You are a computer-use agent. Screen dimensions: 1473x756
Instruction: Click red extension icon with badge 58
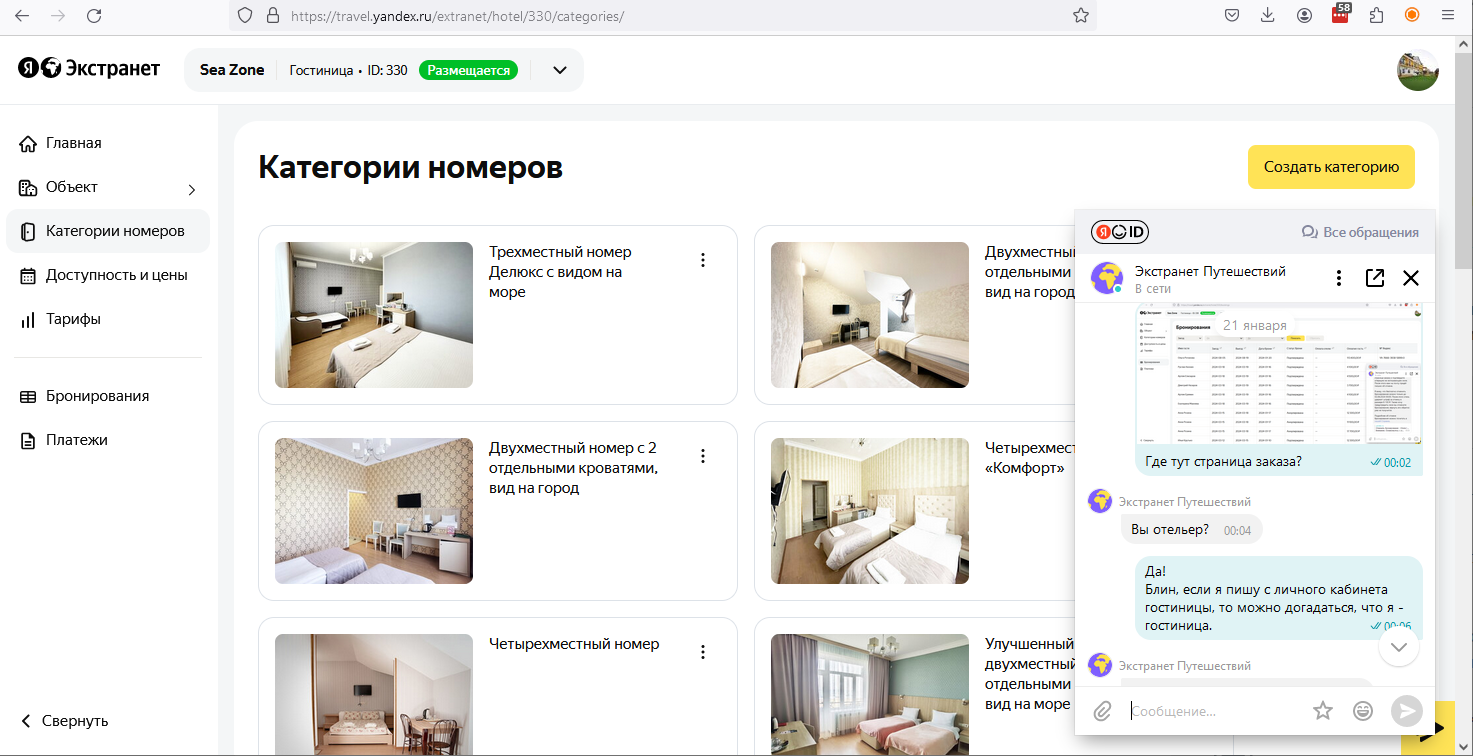click(1341, 14)
